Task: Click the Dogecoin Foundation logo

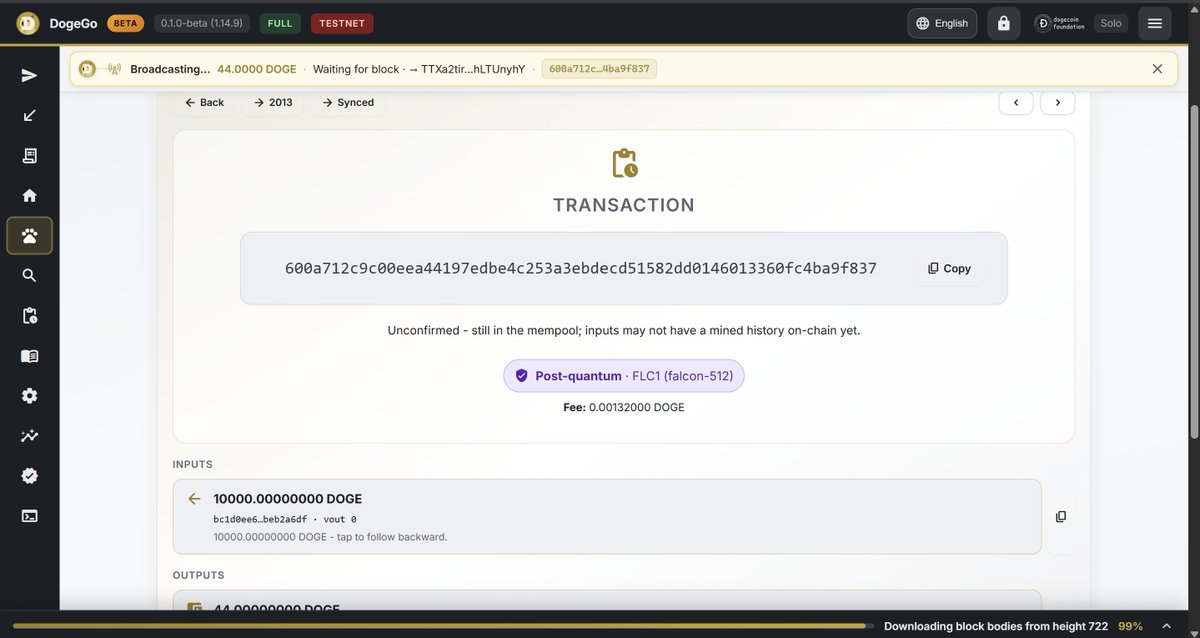Action: coord(1061,23)
